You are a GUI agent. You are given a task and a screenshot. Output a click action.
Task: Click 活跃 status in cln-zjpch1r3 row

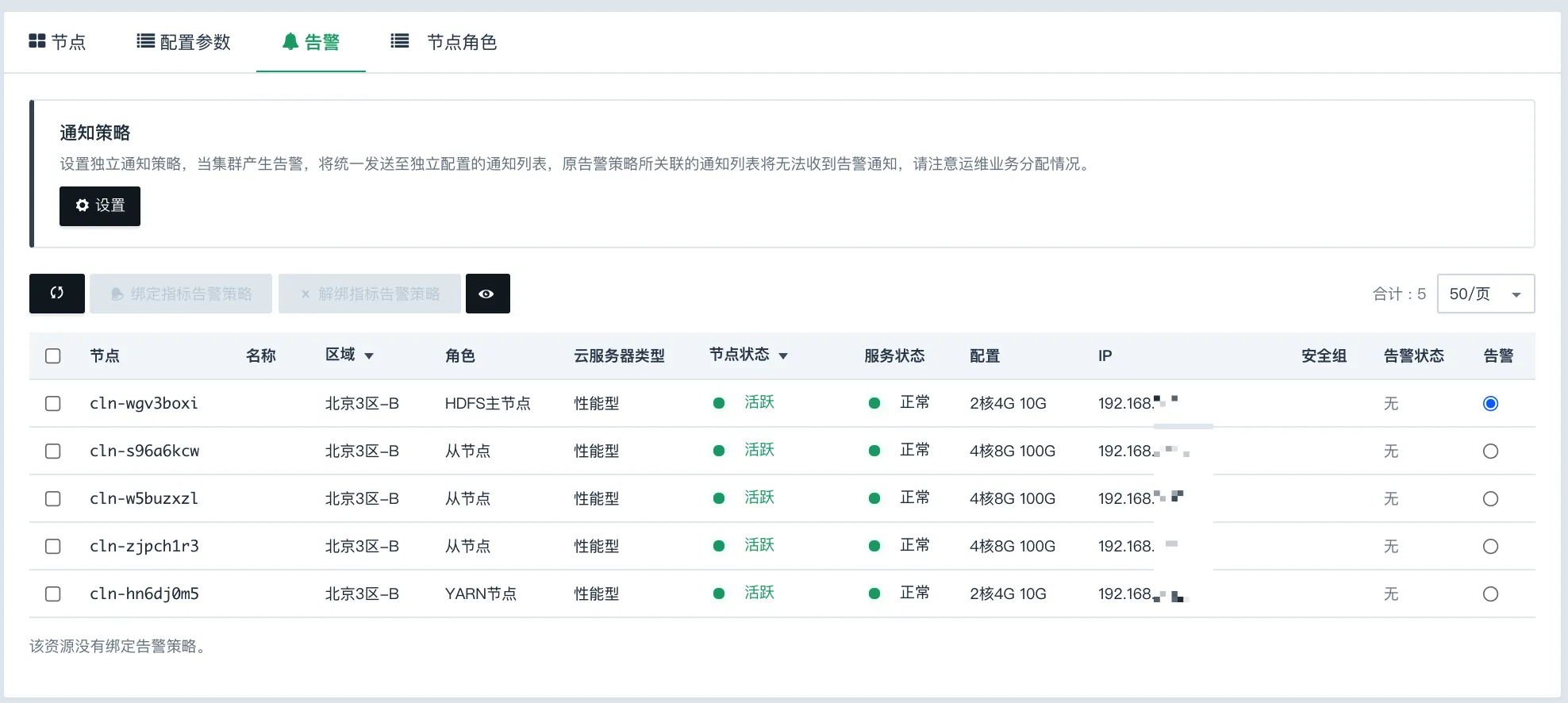[759, 545]
